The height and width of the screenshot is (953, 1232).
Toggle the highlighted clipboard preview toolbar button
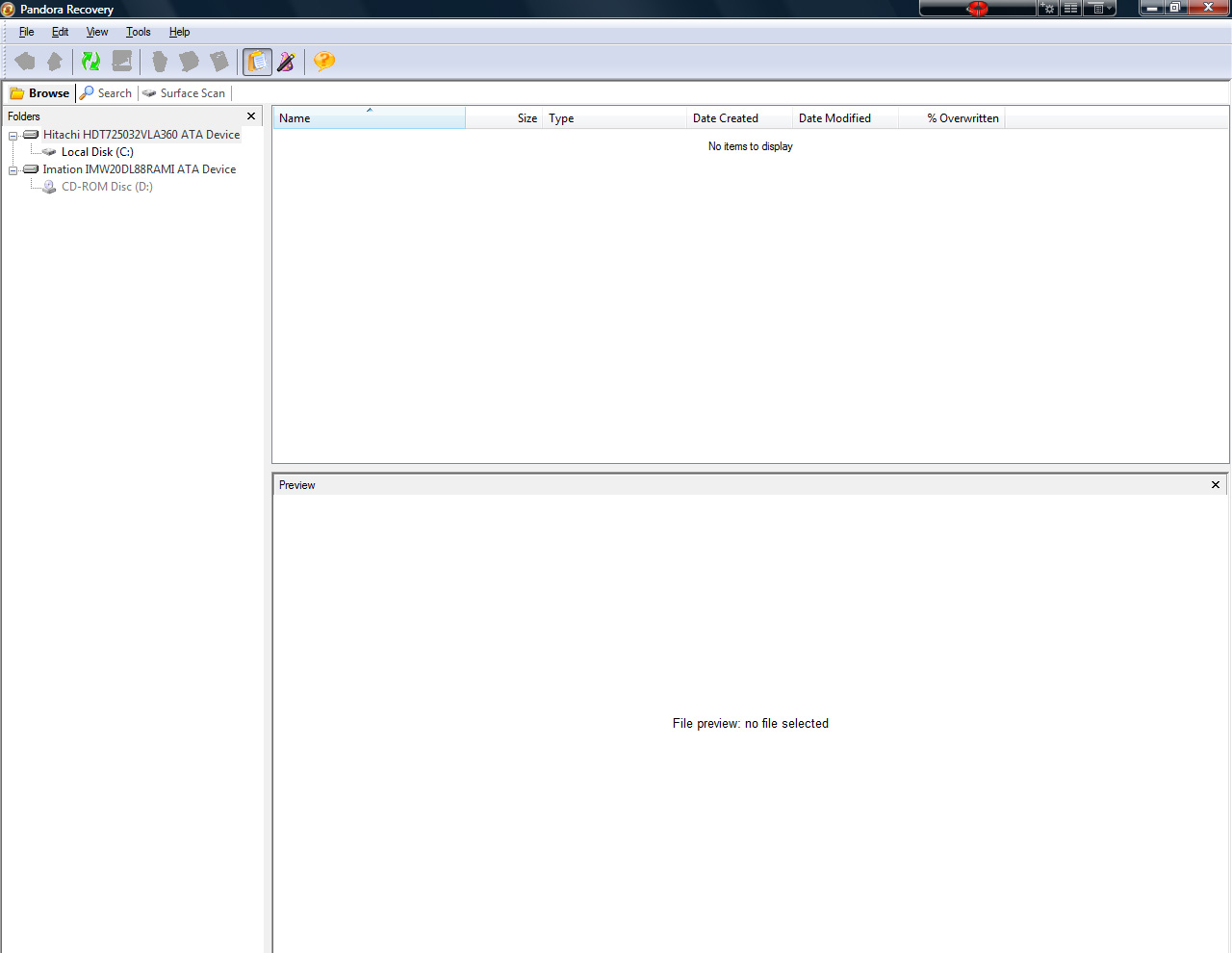[x=257, y=62]
